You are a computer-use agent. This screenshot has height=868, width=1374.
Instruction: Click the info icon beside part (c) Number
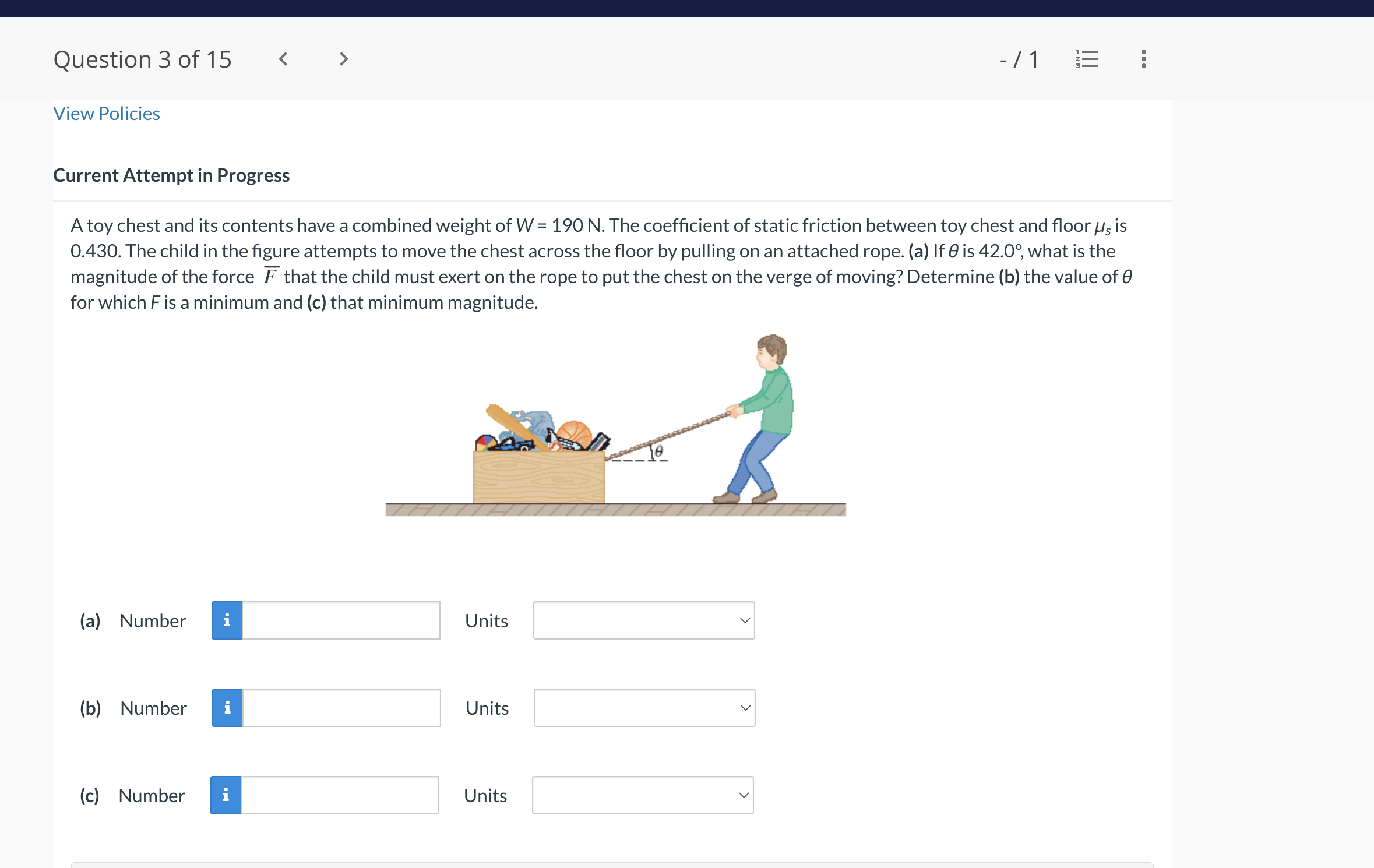coord(226,795)
